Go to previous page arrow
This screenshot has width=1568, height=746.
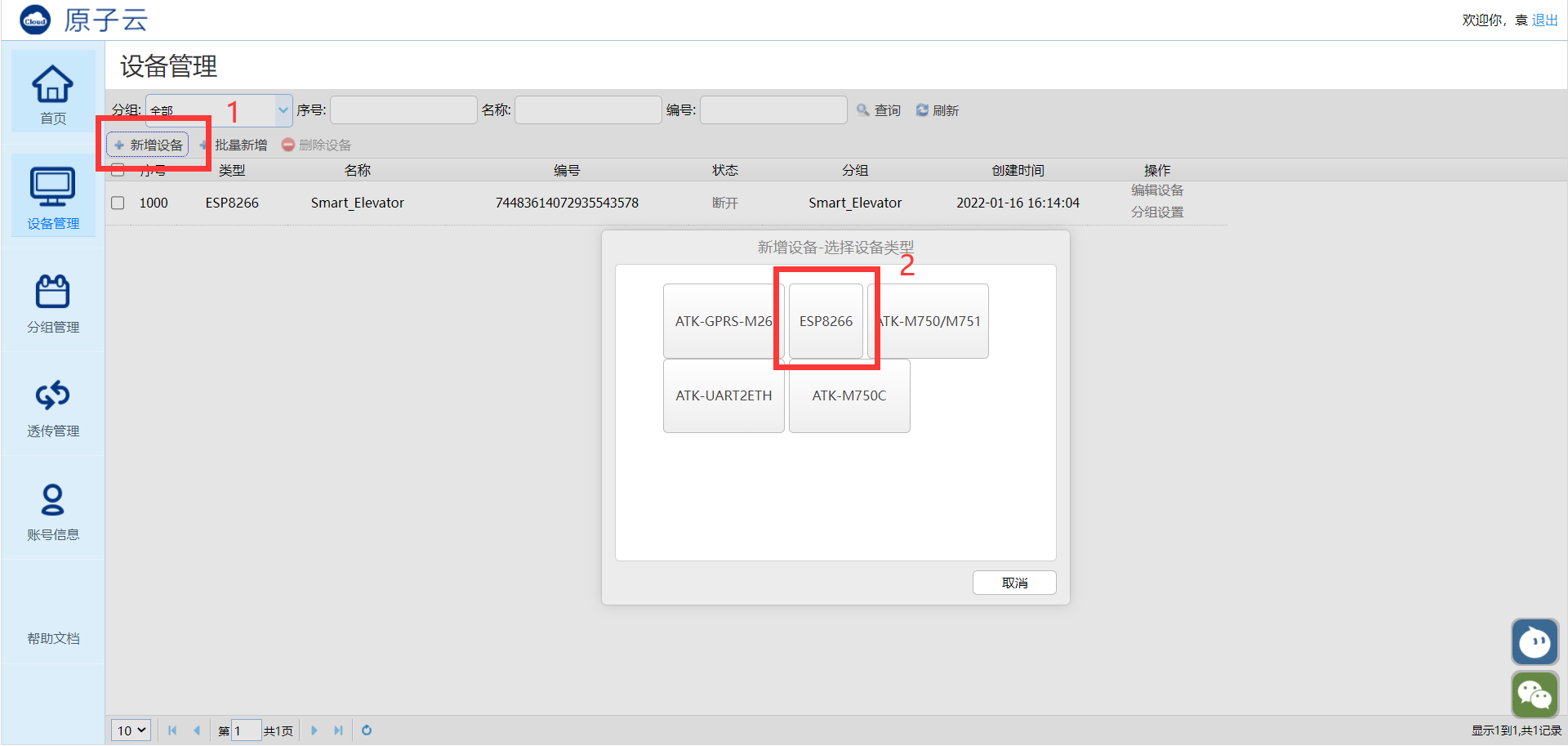tap(197, 730)
